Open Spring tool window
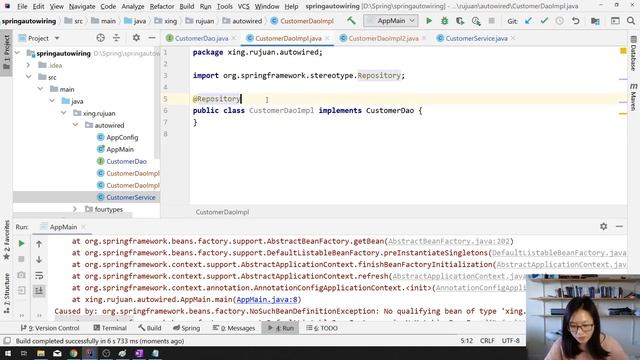The width and height of the screenshot is (640, 360). pyautogui.click(x=187, y=328)
